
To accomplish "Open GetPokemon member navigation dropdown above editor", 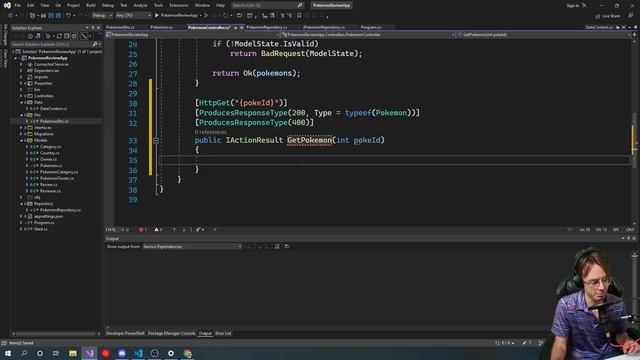I will click(x=544, y=35).
